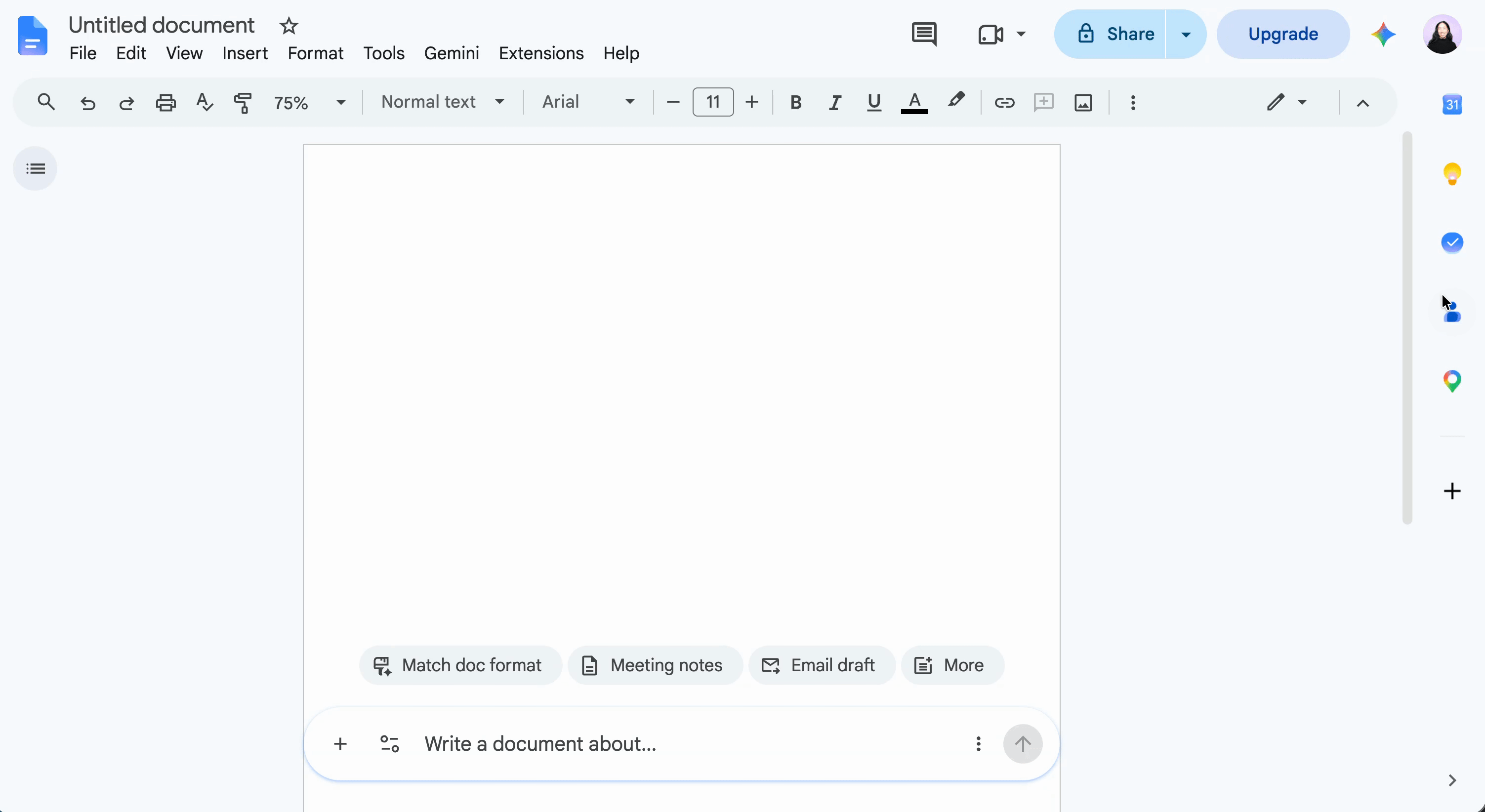Open Google Maps in side panel
This screenshot has width=1485, height=812.
1452,381
